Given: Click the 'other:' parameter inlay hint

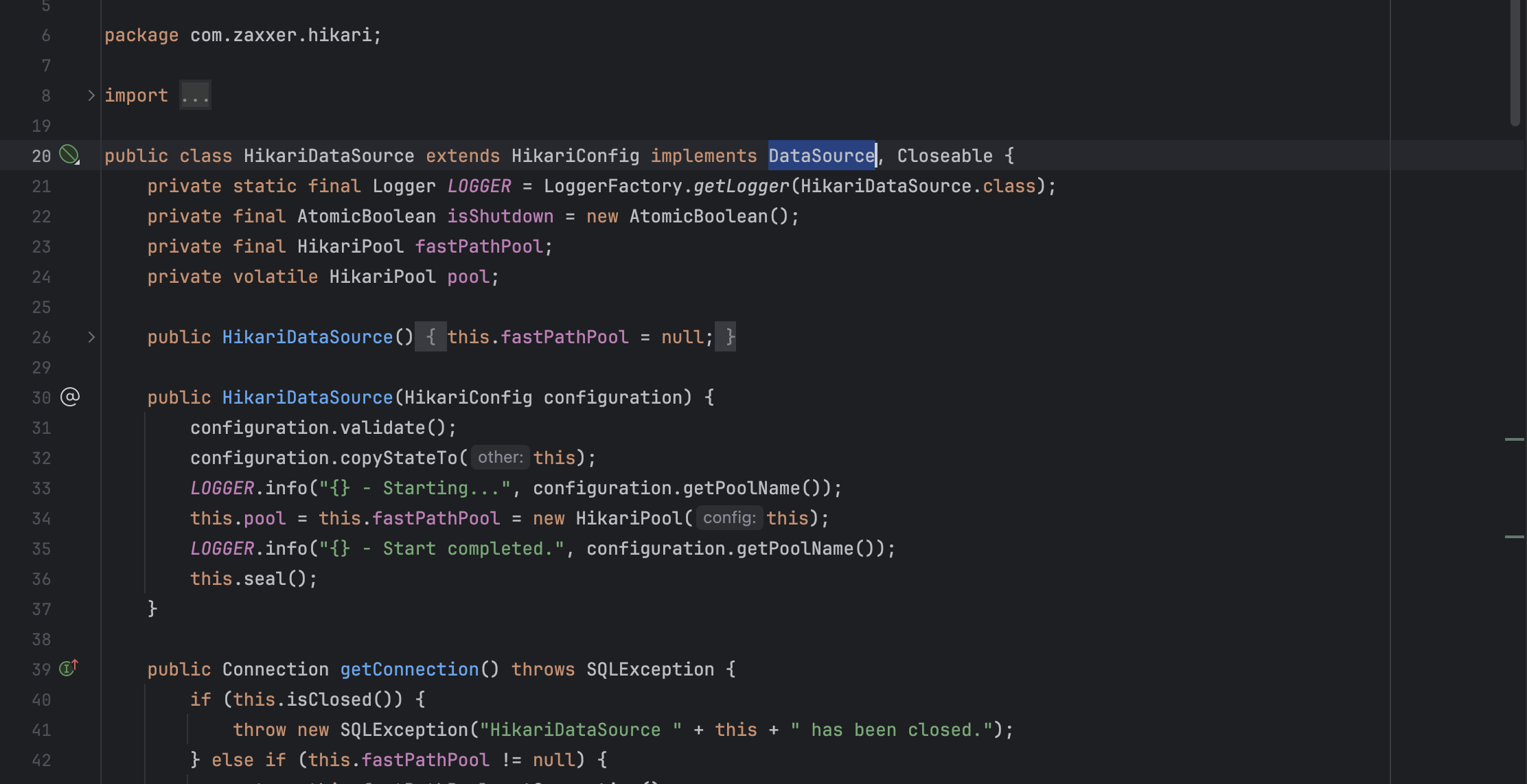Looking at the screenshot, I should pyautogui.click(x=500, y=457).
